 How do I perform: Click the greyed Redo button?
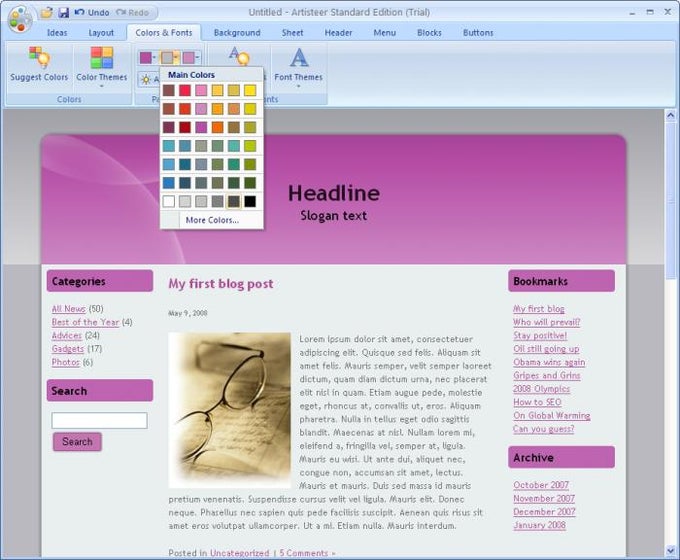tap(132, 13)
